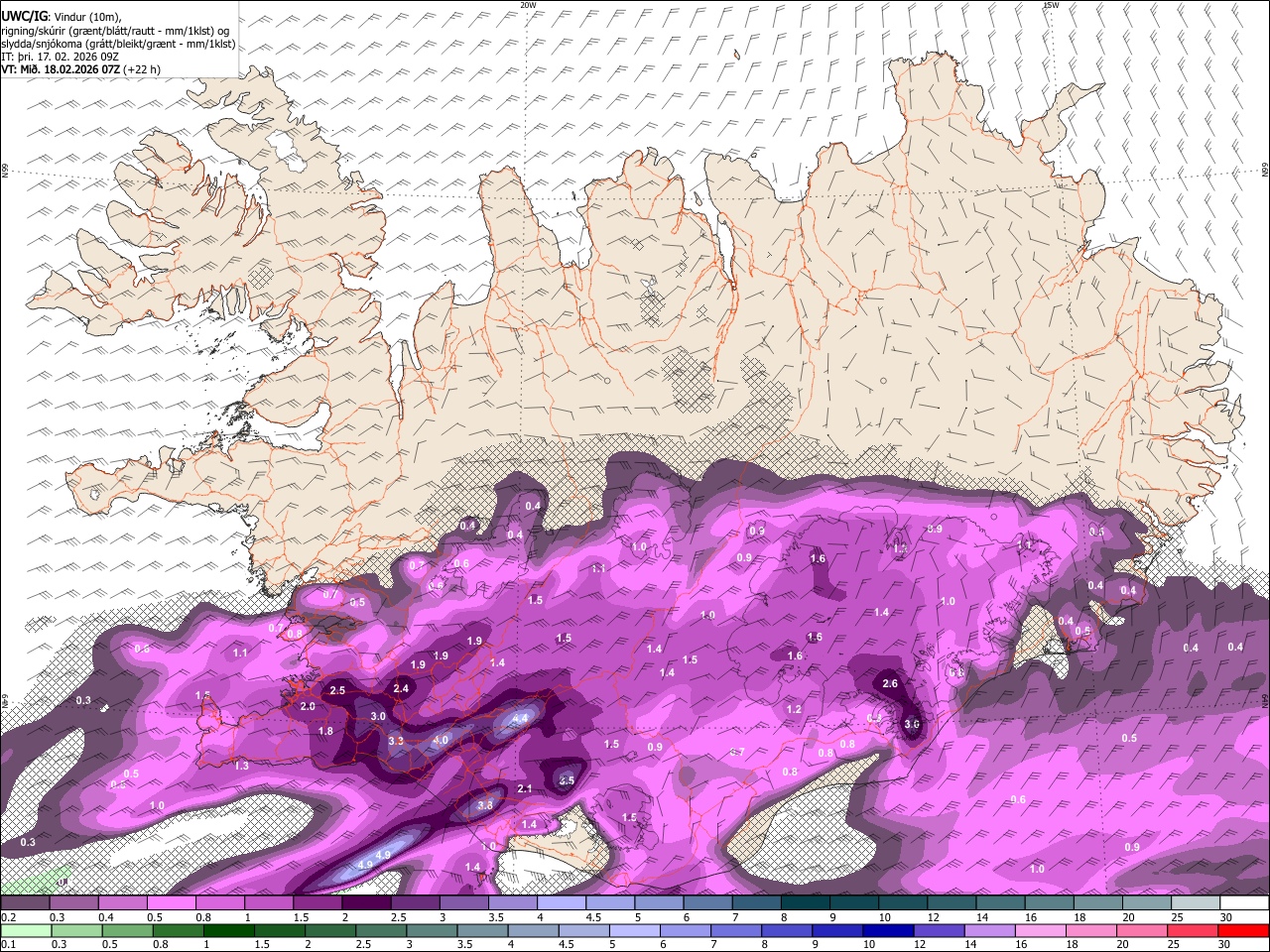This screenshot has height=952, width=1270.
Task: Click the 2.6 precipitation value on map
Action: coord(889,683)
